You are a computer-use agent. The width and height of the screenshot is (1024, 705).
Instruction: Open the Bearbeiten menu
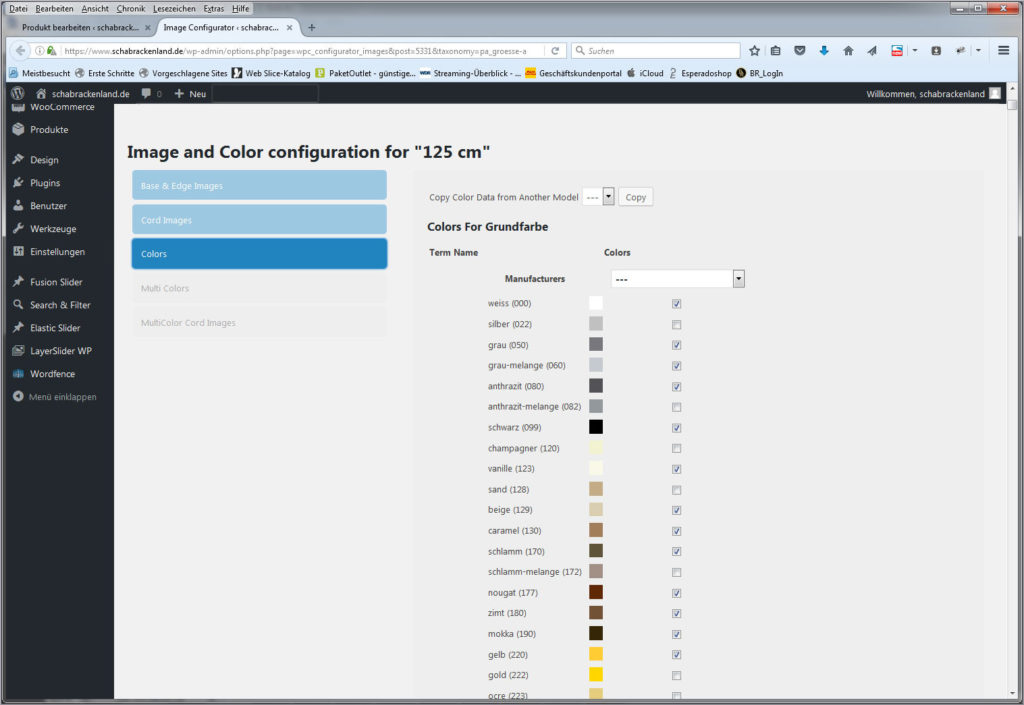click(x=54, y=8)
